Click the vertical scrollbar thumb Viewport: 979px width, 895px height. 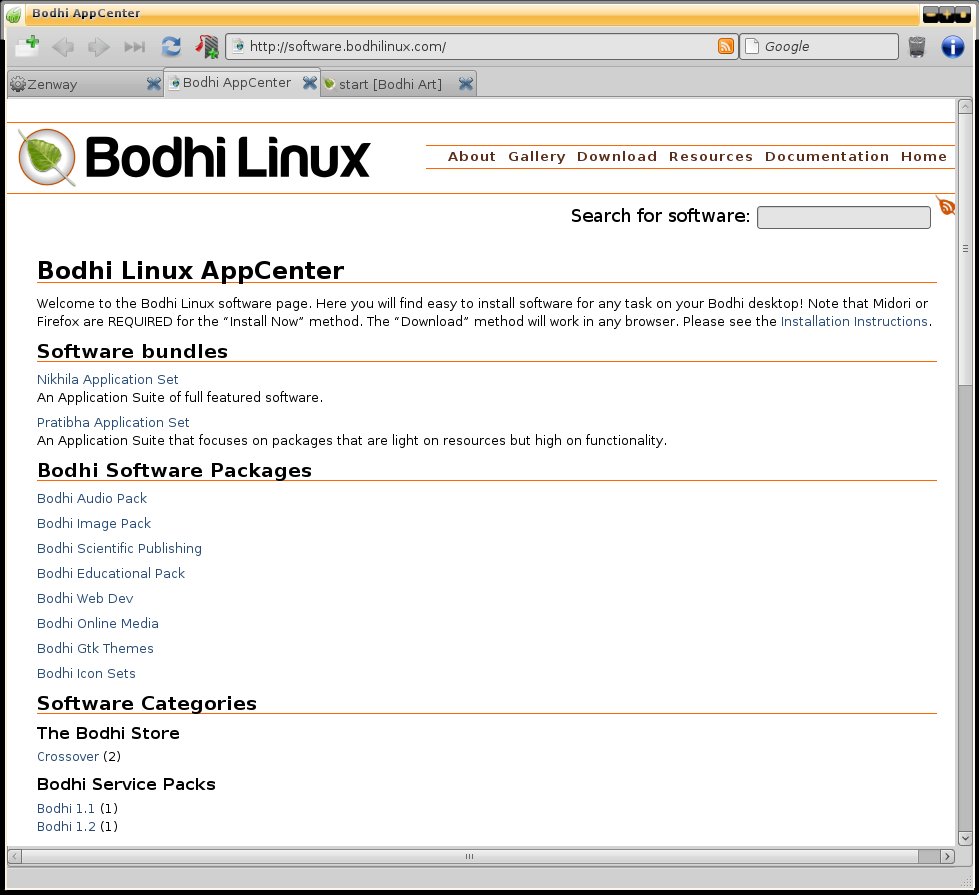point(965,249)
